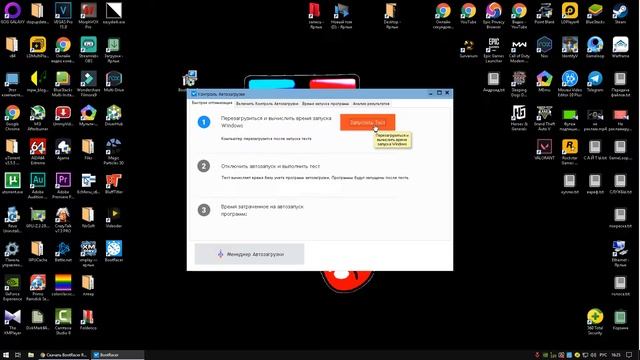Click the taskbar clock

616,355
